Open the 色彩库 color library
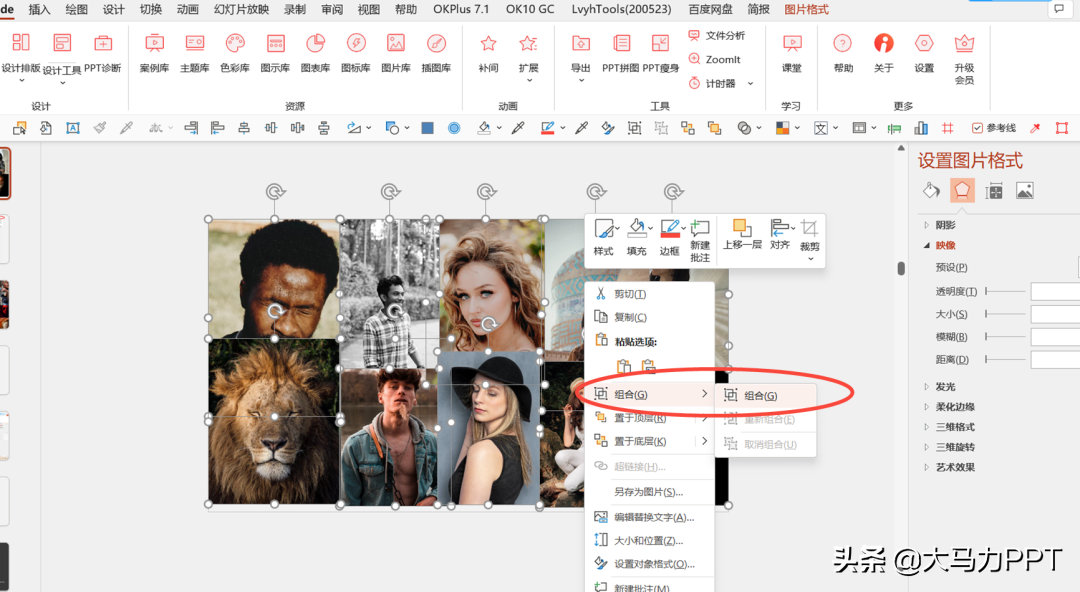The image size is (1080, 592). pyautogui.click(x=235, y=54)
